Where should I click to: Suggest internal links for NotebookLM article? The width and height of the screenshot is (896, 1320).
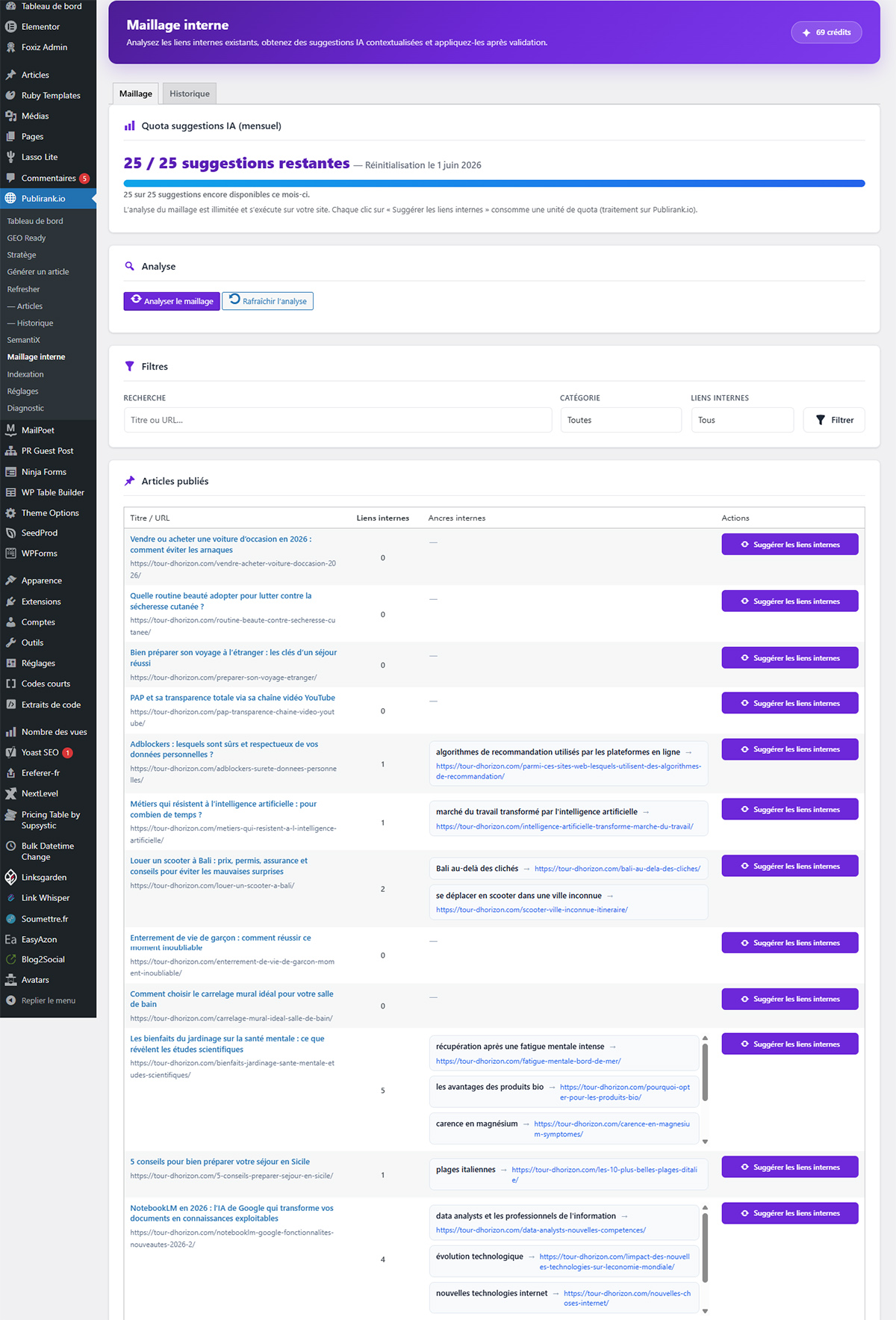point(790,1213)
